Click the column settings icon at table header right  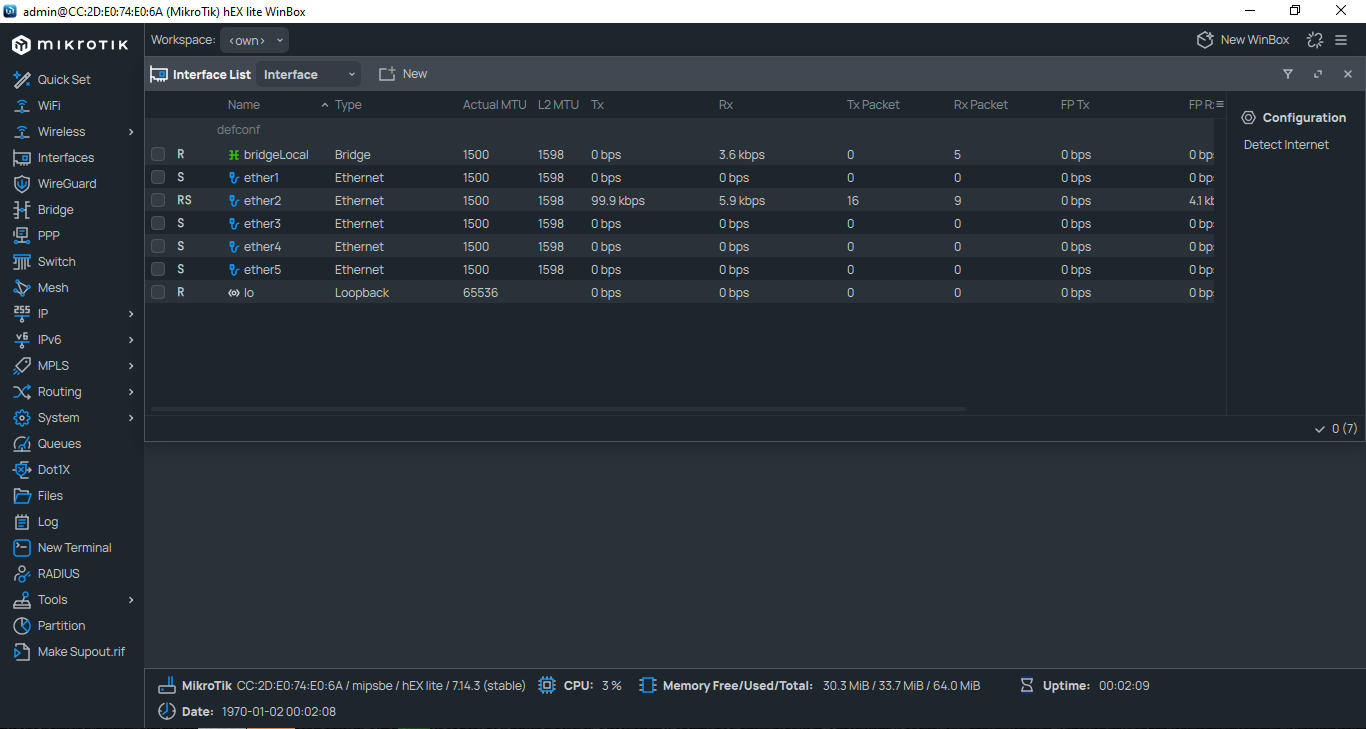(1220, 104)
